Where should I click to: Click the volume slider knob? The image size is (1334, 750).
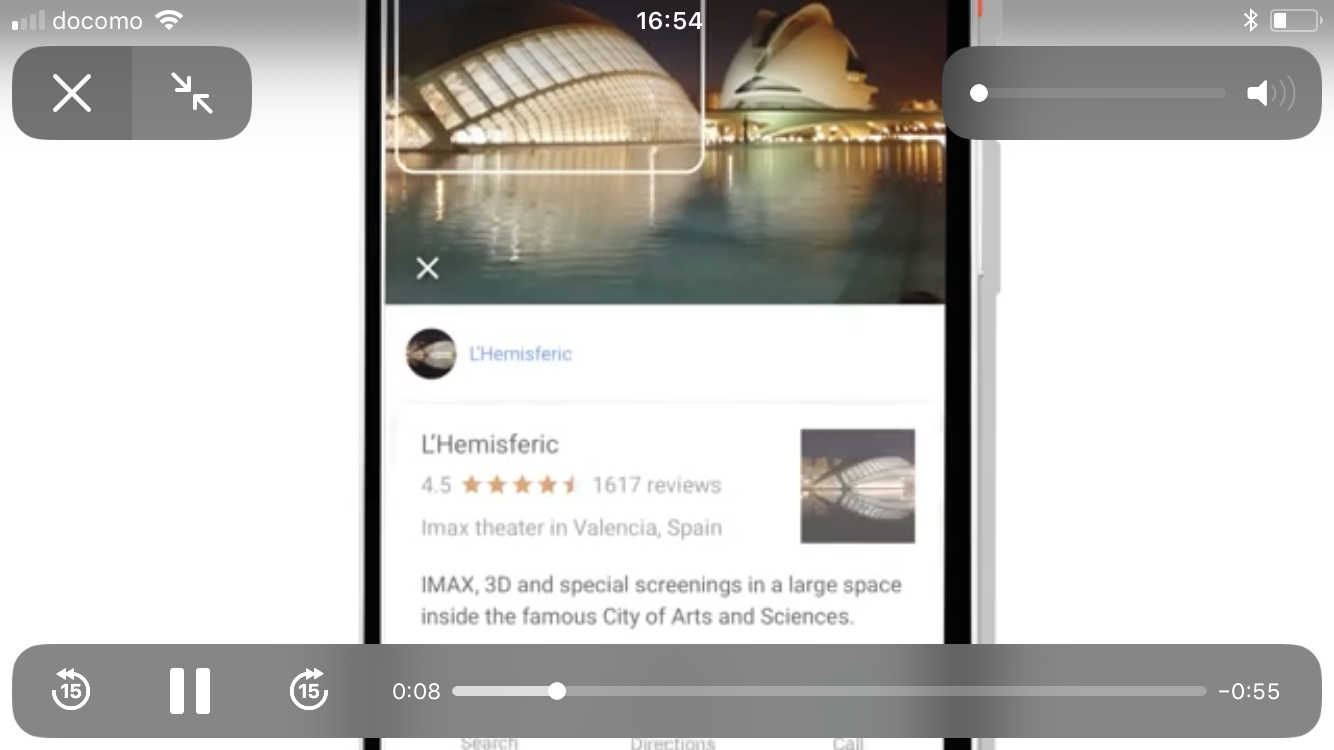979,93
